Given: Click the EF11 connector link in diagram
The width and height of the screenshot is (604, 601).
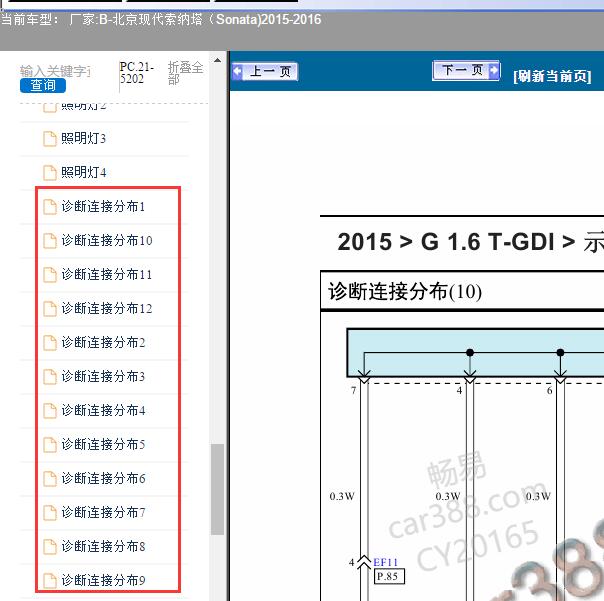Looking at the screenshot, I should (x=385, y=562).
